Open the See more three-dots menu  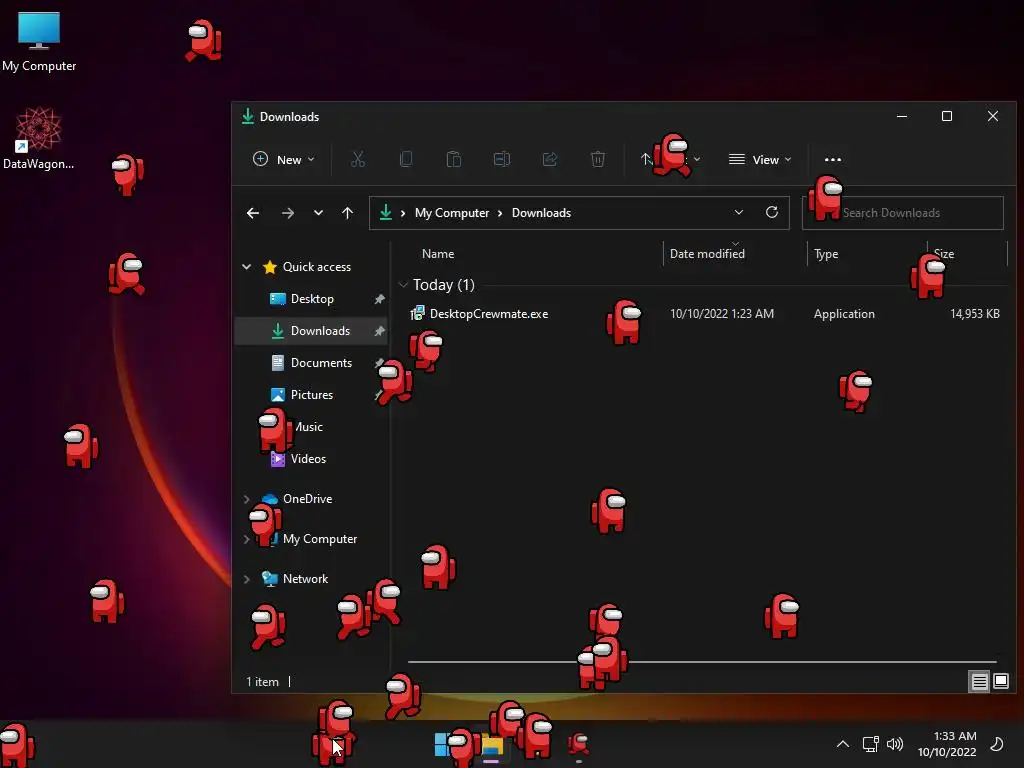pyautogui.click(x=833, y=159)
